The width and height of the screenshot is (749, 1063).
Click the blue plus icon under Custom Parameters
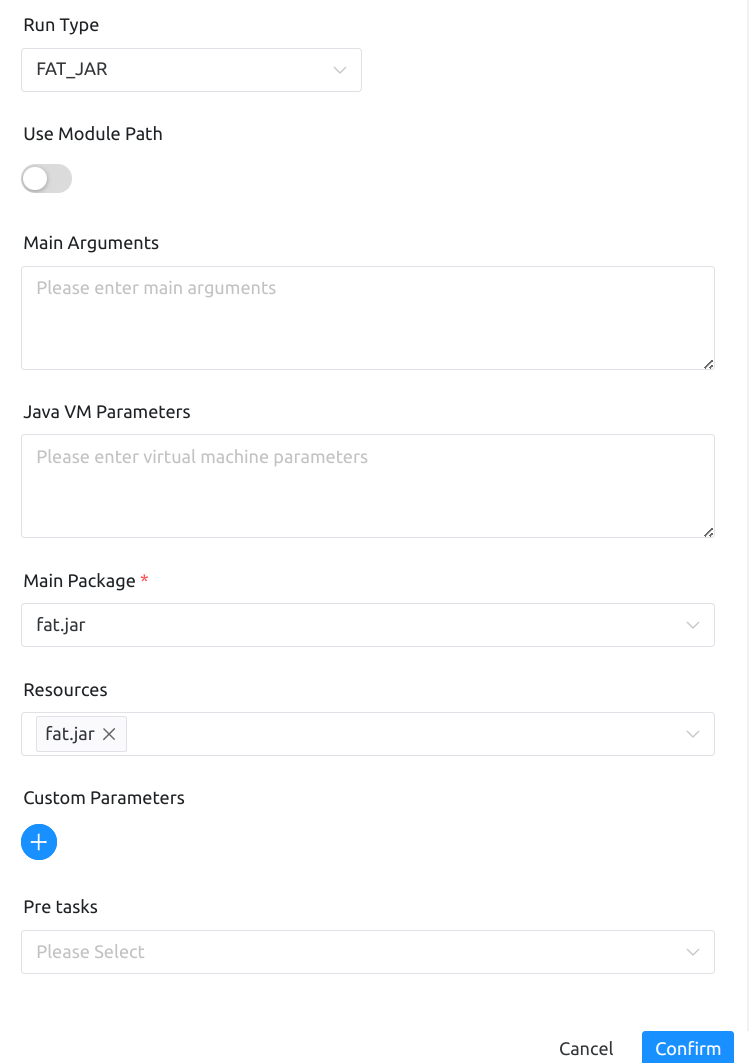point(39,842)
